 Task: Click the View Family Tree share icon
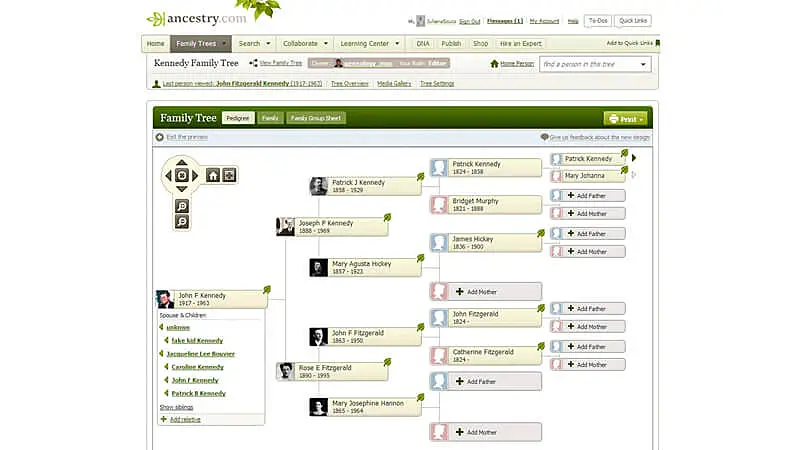[253, 63]
